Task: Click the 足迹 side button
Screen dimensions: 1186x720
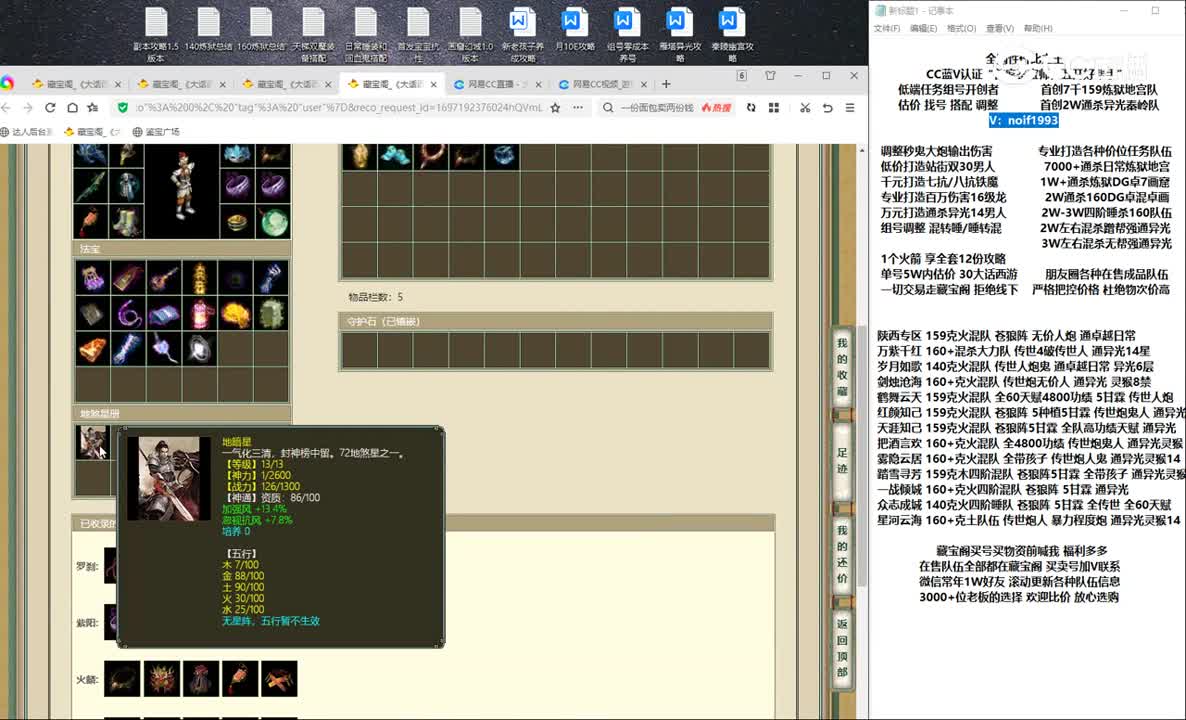Action: click(x=842, y=460)
